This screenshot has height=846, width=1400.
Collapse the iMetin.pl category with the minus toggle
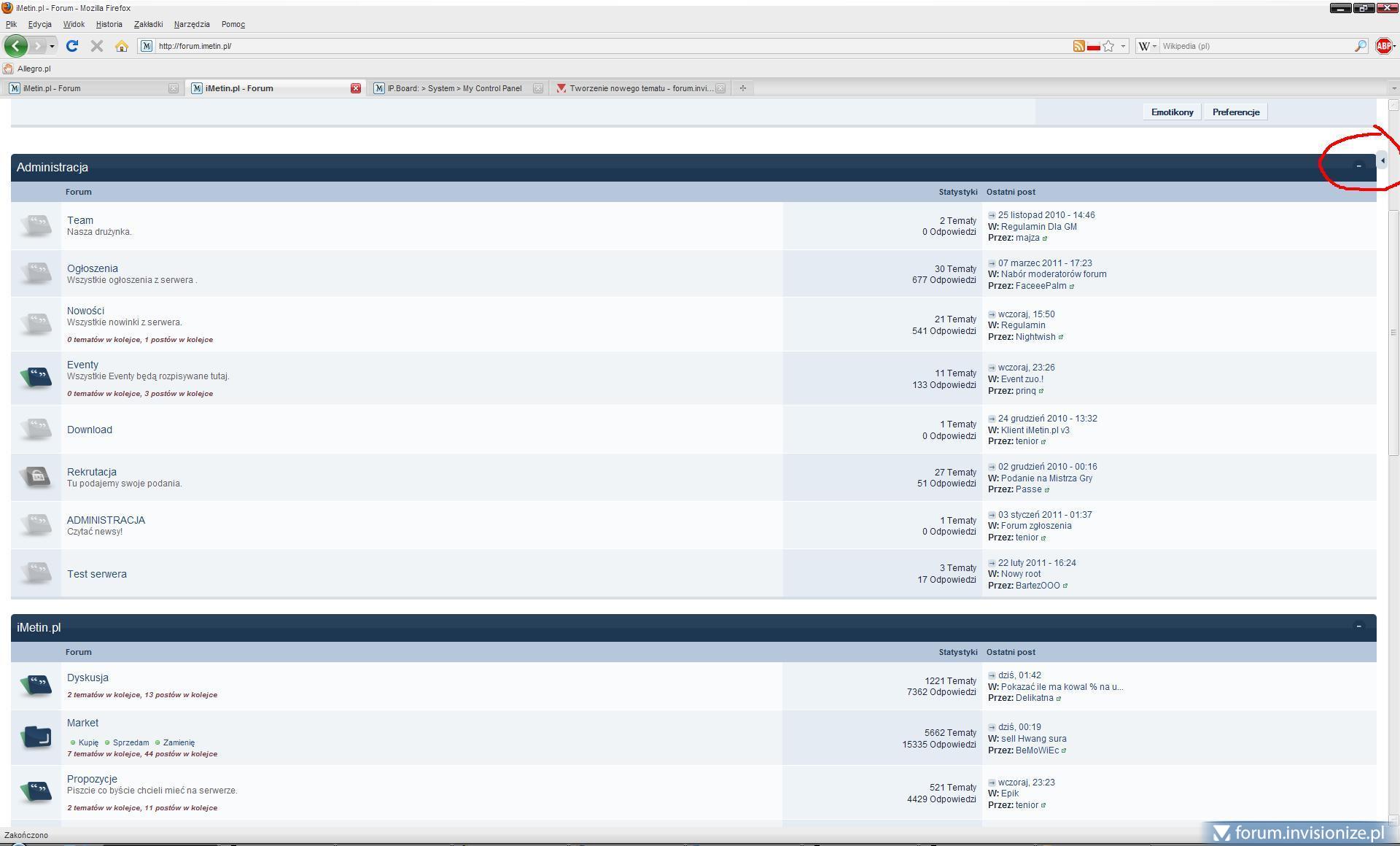pyautogui.click(x=1358, y=626)
